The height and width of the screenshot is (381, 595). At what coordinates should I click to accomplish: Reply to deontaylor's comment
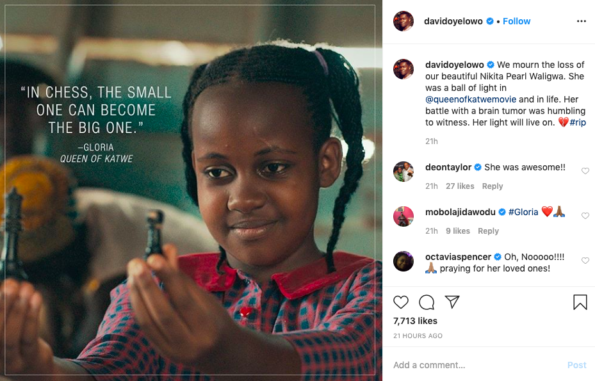[492, 186]
